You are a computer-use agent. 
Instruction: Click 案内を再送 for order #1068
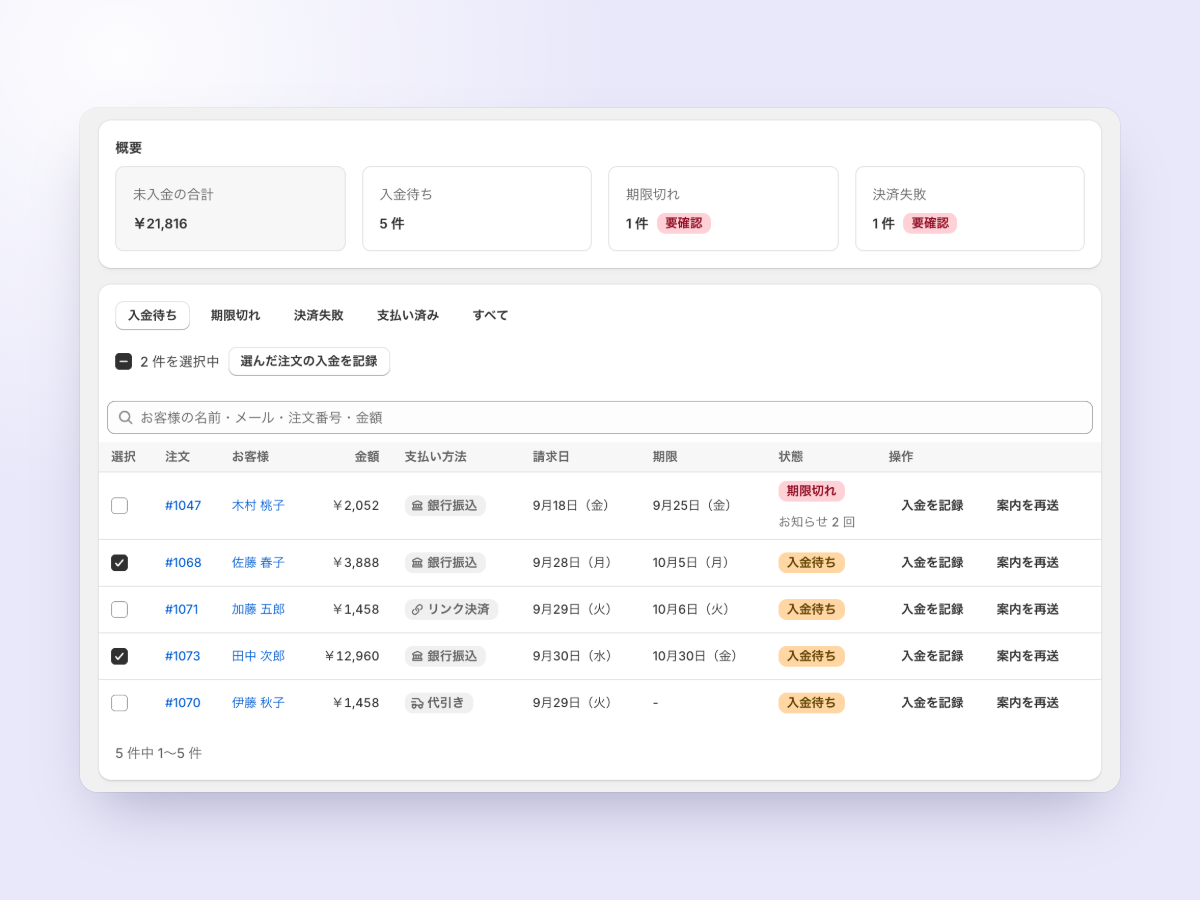coord(1027,563)
